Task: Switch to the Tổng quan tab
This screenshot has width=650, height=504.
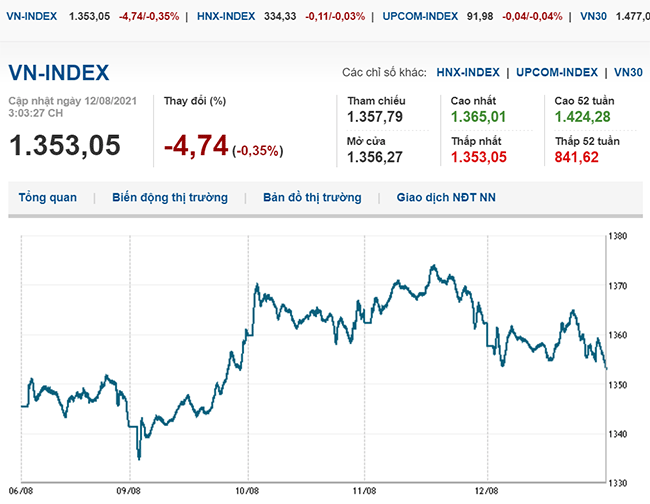Action: click(47, 198)
